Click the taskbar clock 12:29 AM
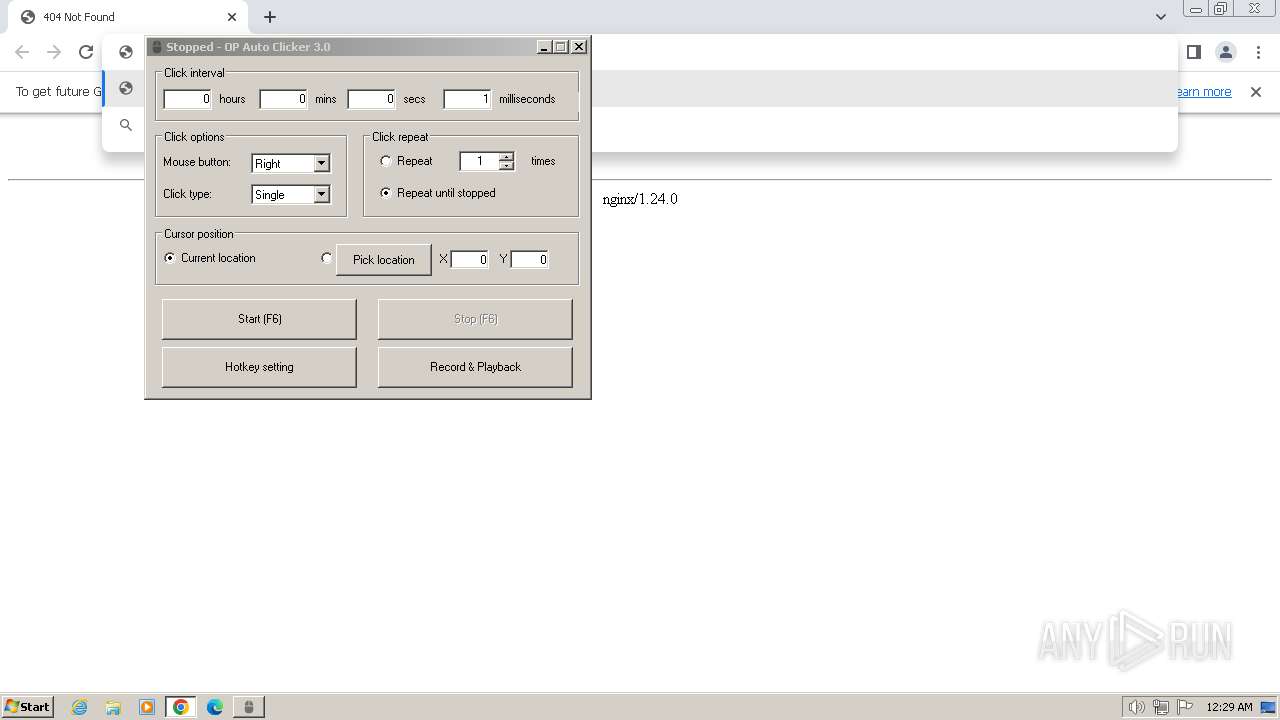Screen dimensions: 1280x720 [x=1229, y=707]
